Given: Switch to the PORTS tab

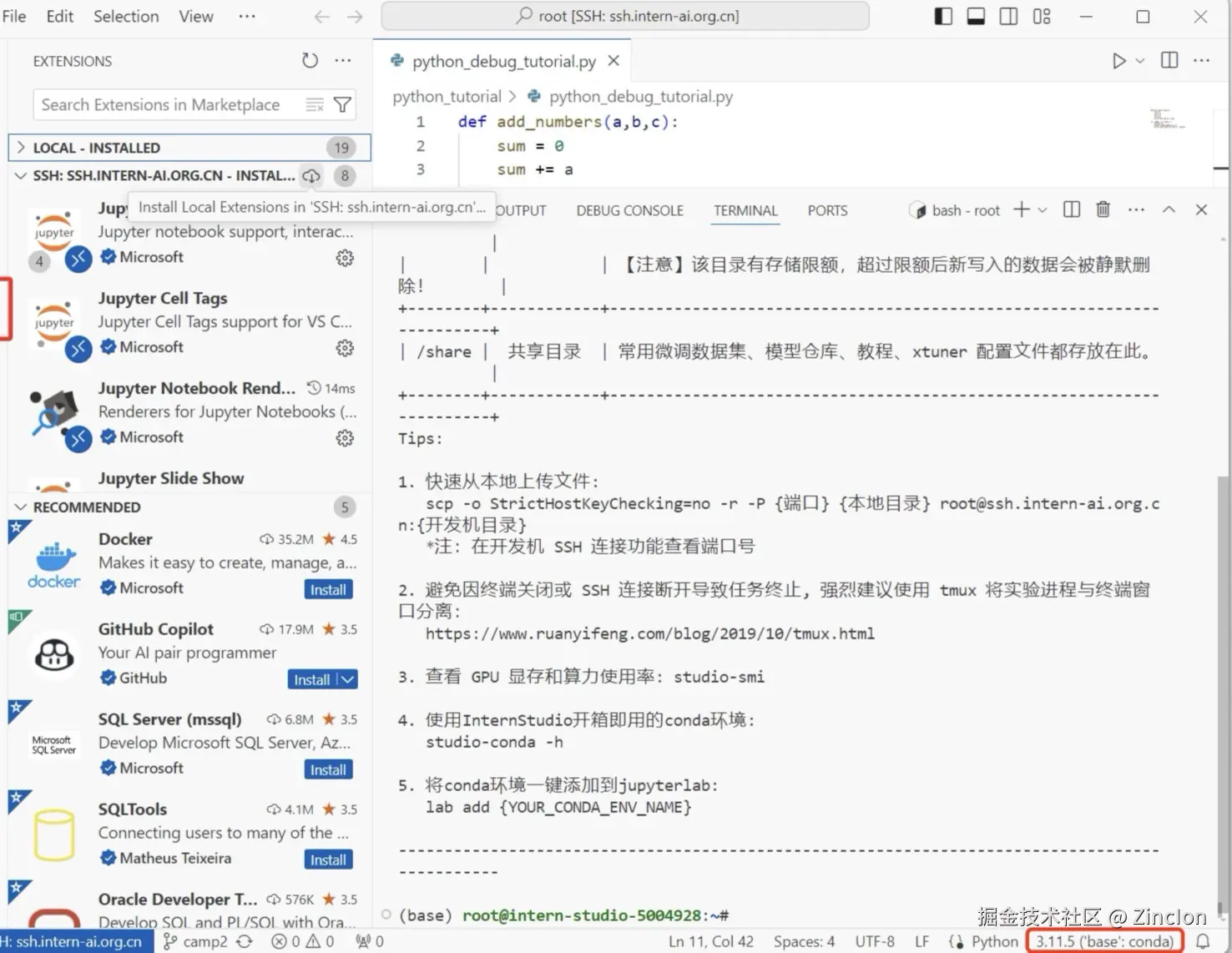Looking at the screenshot, I should (x=827, y=210).
